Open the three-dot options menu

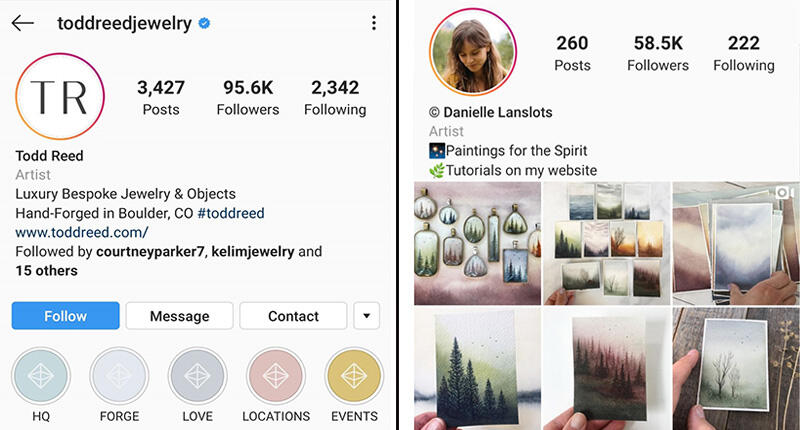374,23
